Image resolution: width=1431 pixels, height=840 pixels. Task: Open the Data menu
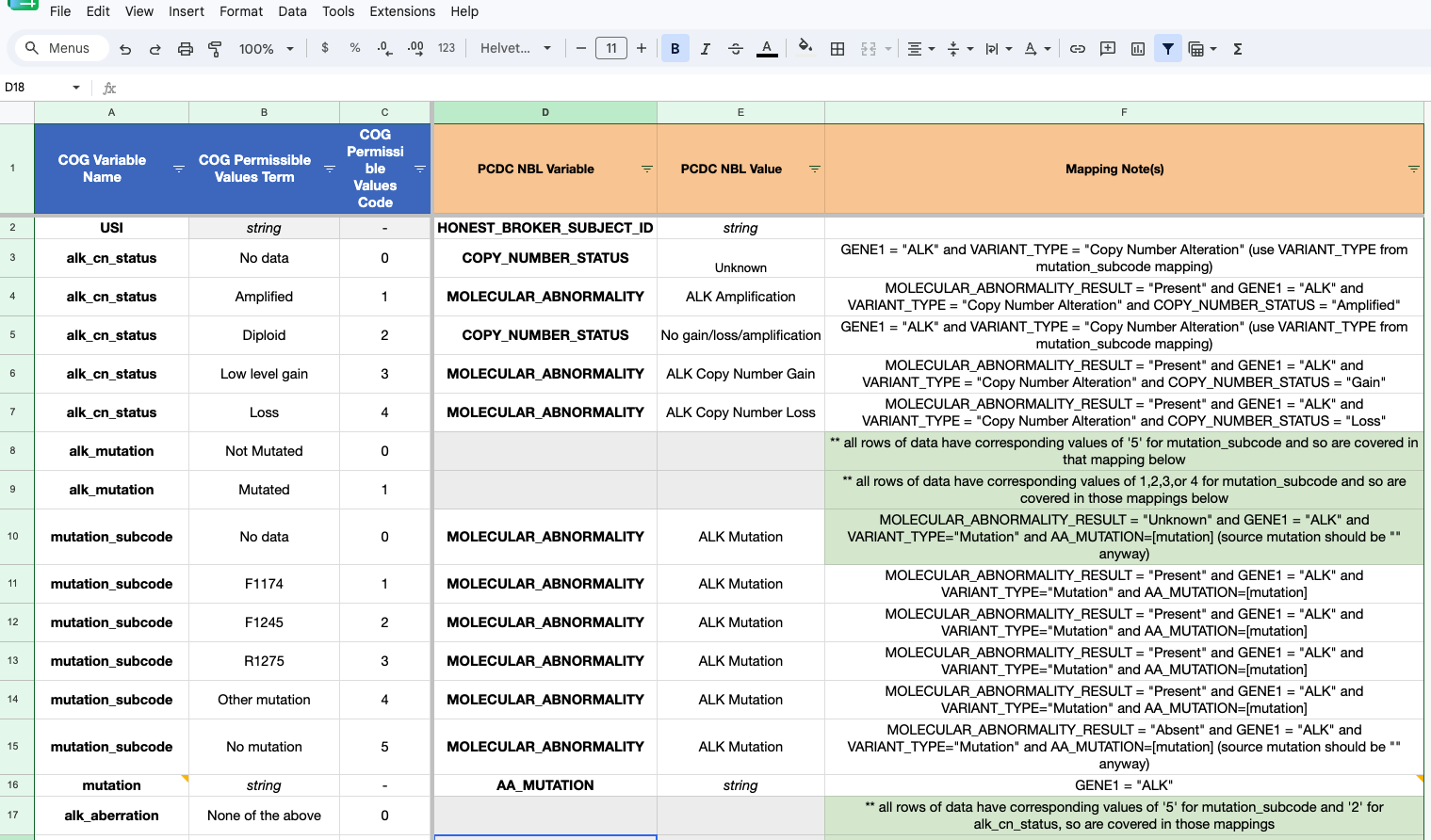tap(293, 11)
